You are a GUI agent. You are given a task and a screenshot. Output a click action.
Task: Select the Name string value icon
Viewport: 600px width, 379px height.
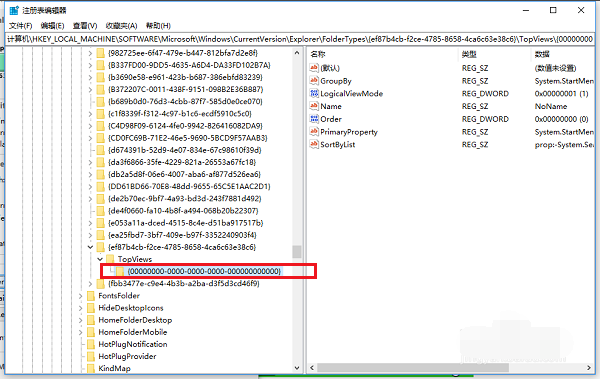pyautogui.click(x=314, y=106)
